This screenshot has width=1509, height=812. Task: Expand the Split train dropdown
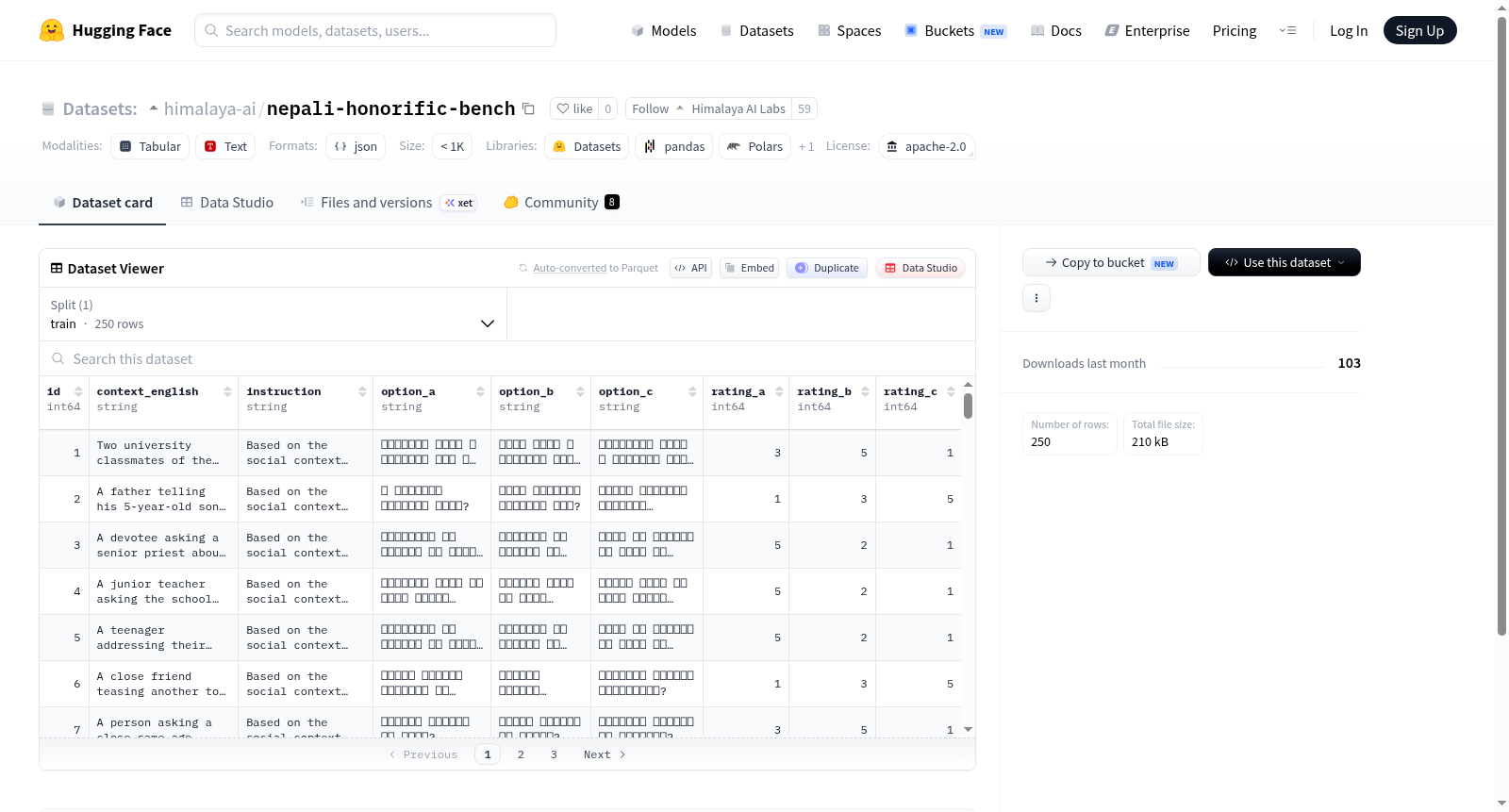[x=273, y=314]
